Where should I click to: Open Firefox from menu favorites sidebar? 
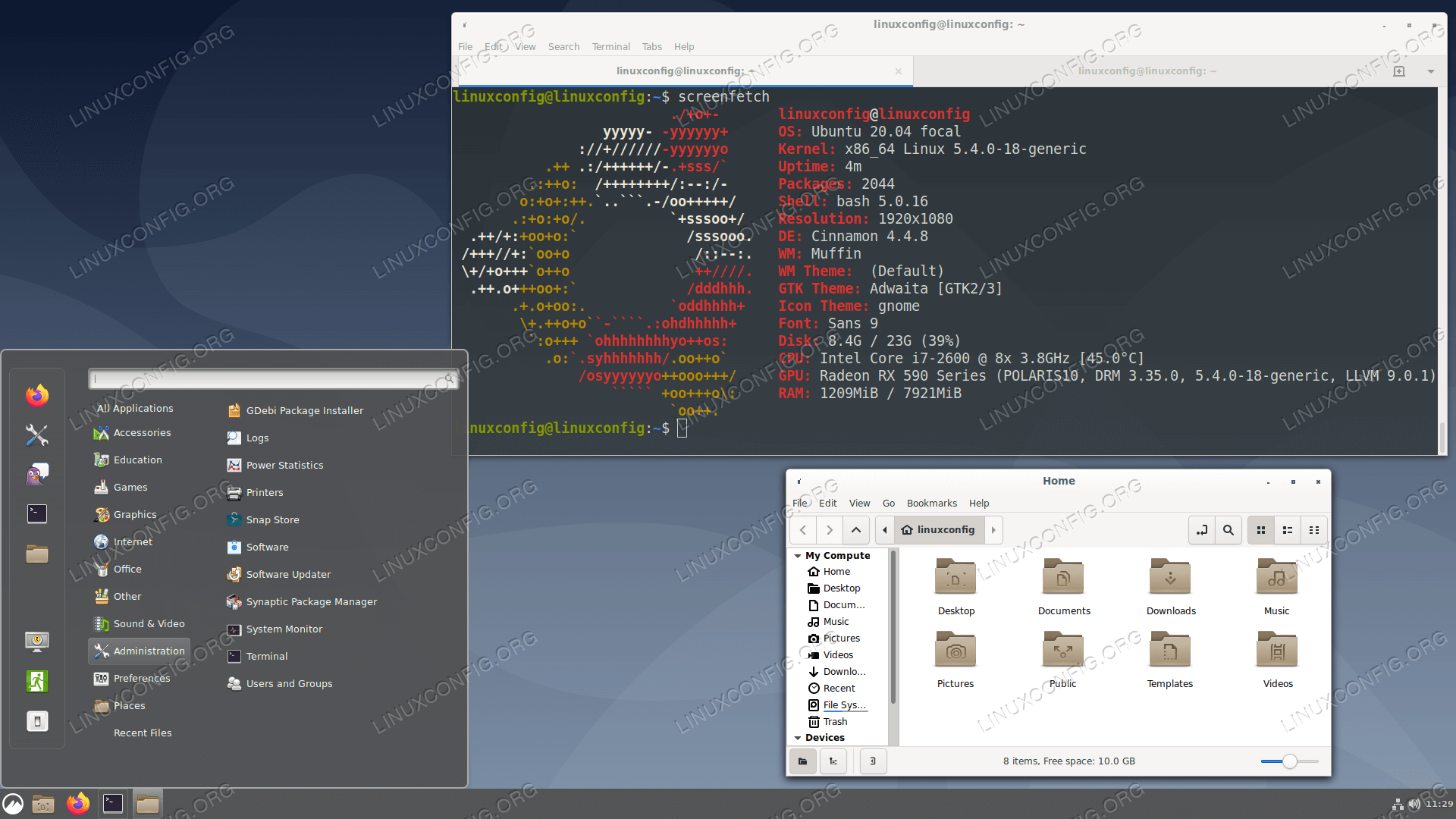[x=36, y=395]
